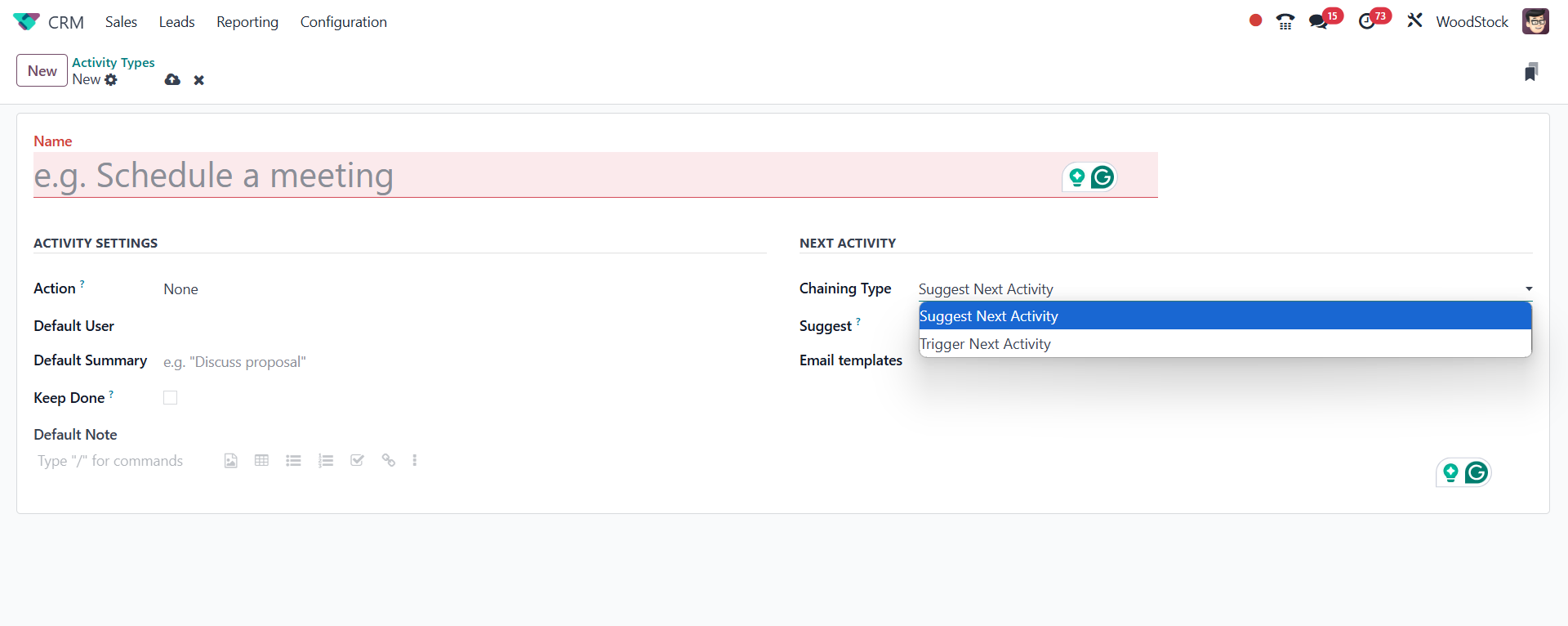Enable the Keep Done checkbox
1568x626 pixels.
tap(170, 398)
